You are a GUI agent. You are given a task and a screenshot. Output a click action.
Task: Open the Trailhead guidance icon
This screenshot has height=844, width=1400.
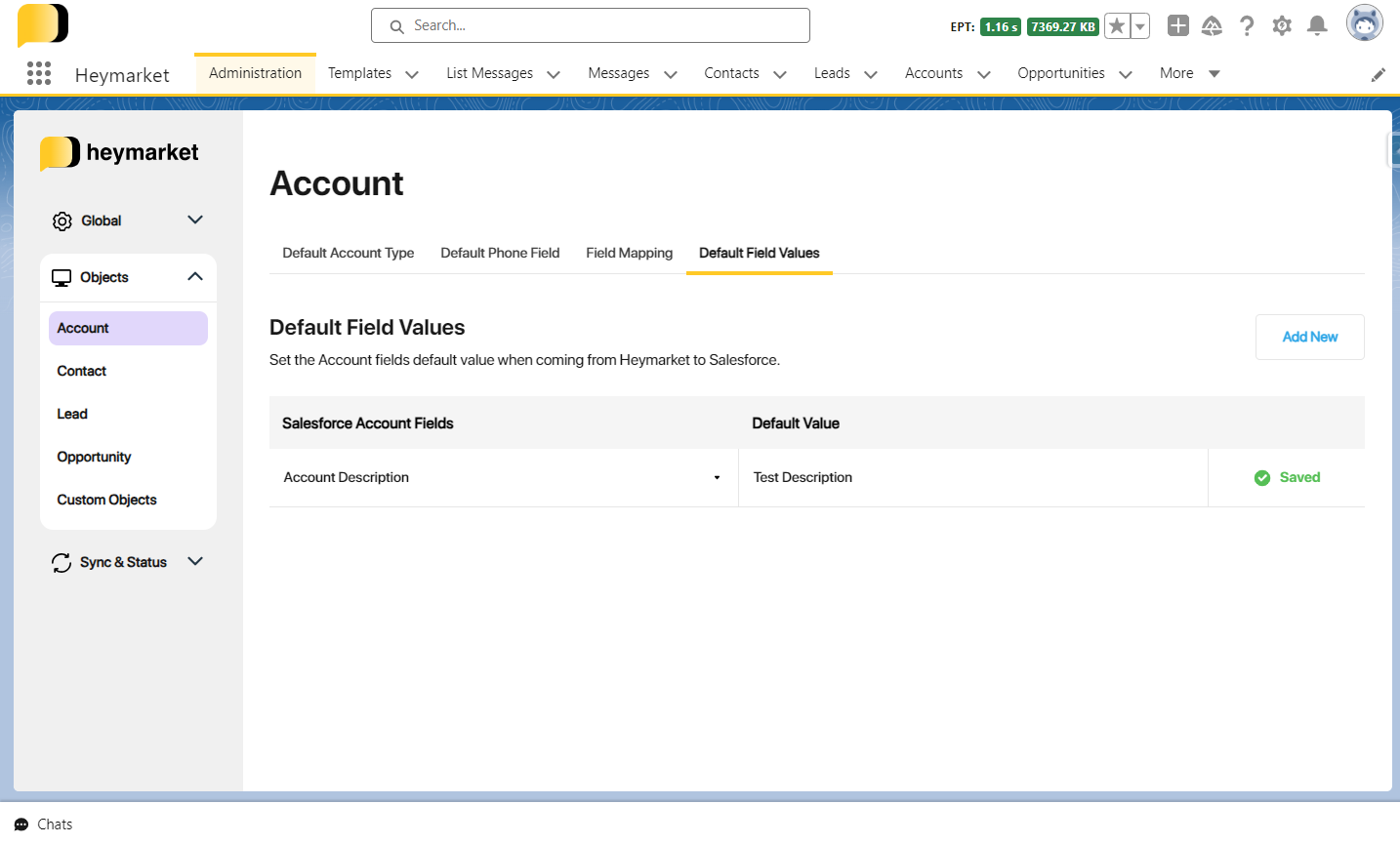pyautogui.click(x=1212, y=26)
